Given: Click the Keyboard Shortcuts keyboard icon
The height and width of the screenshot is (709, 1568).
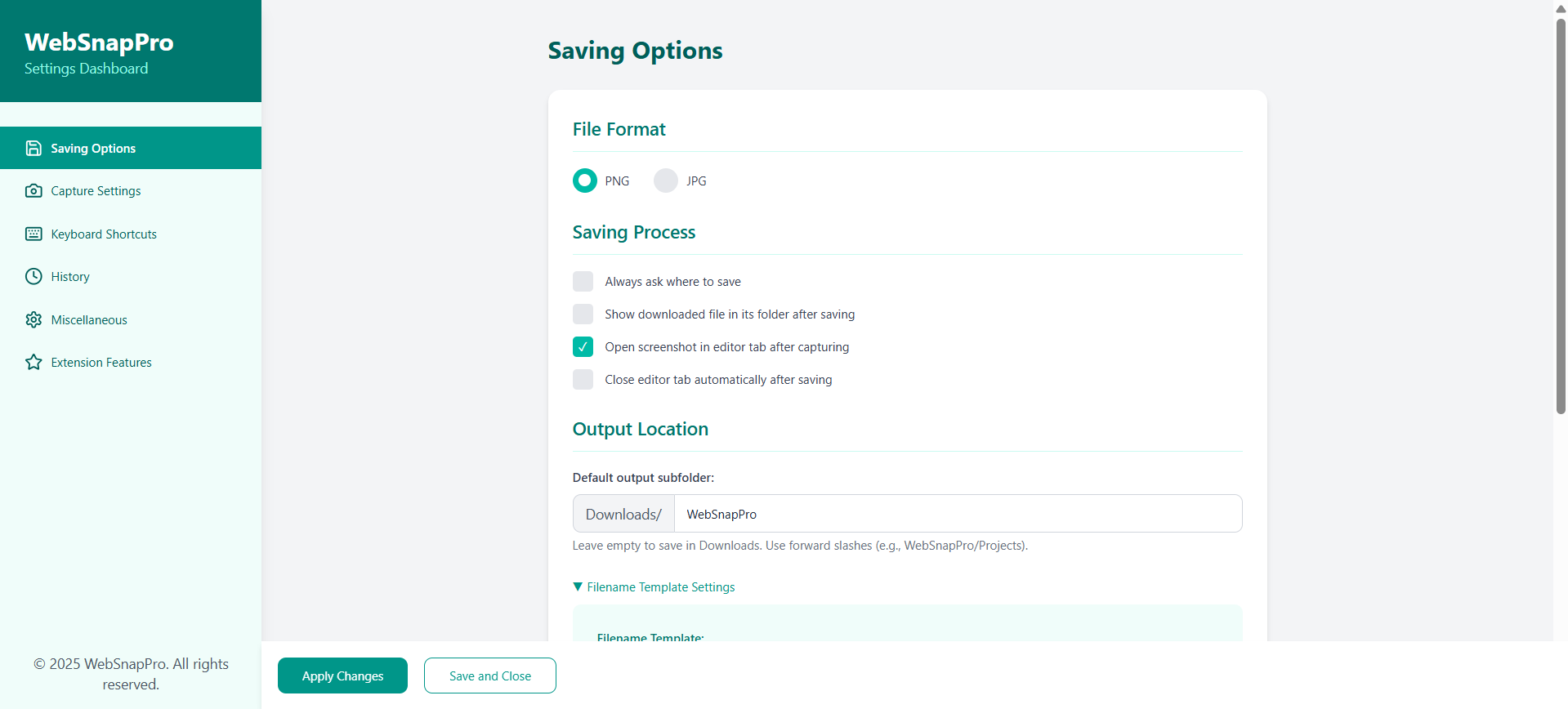Looking at the screenshot, I should pyautogui.click(x=34, y=234).
